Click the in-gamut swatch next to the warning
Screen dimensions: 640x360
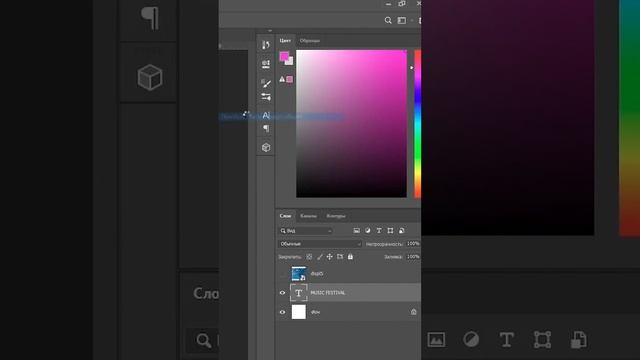pyautogui.click(x=289, y=79)
